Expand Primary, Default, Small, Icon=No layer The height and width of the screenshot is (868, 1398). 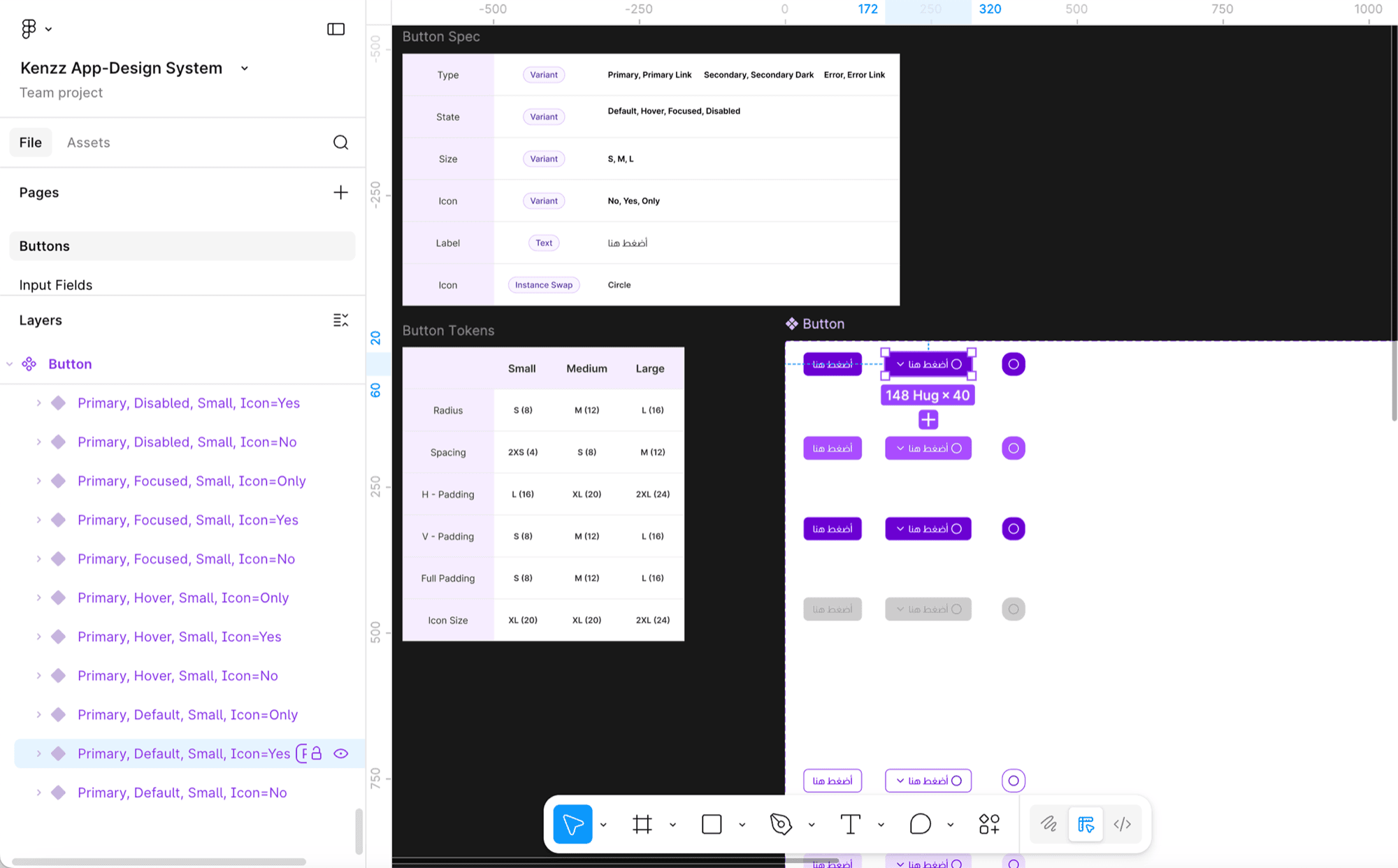click(39, 793)
